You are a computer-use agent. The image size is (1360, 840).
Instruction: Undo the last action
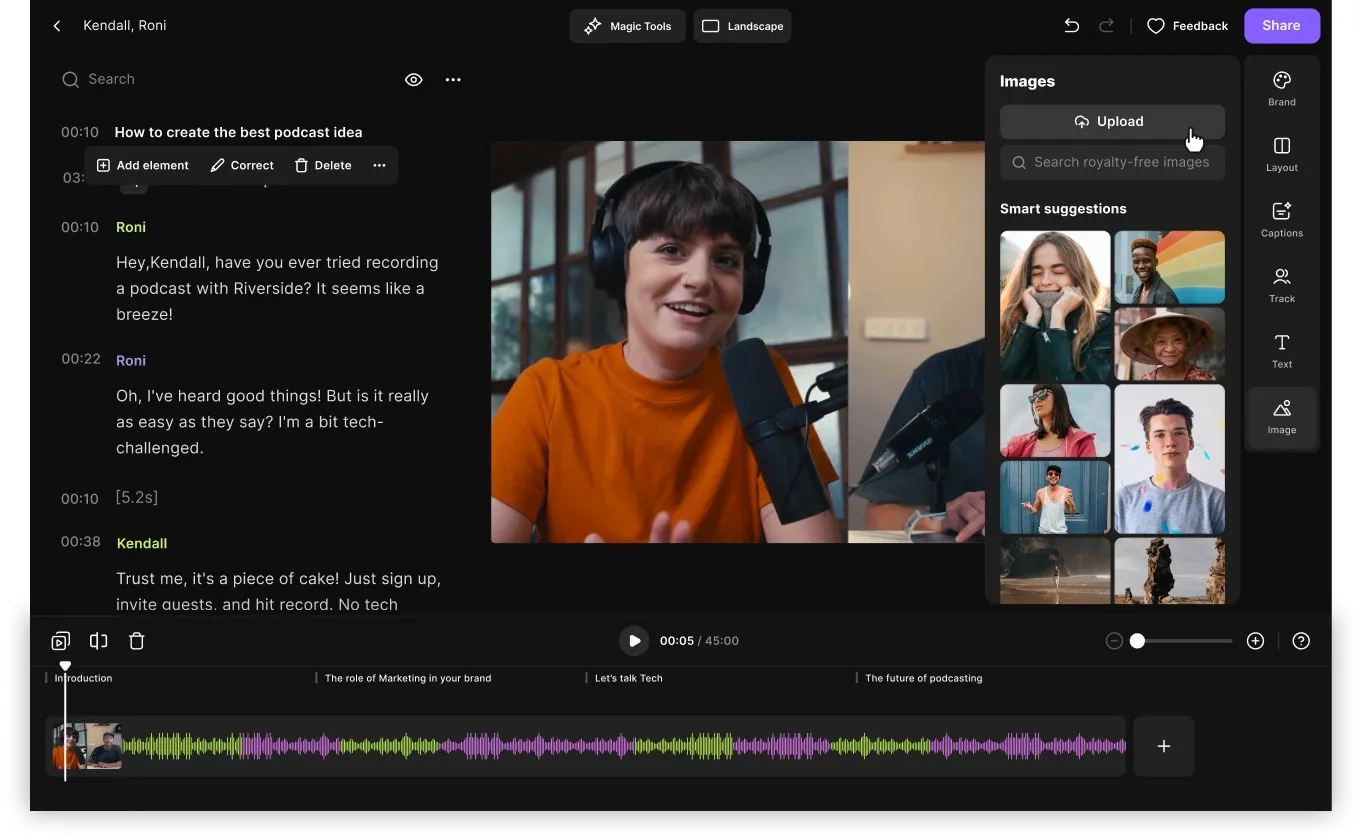(x=1072, y=26)
